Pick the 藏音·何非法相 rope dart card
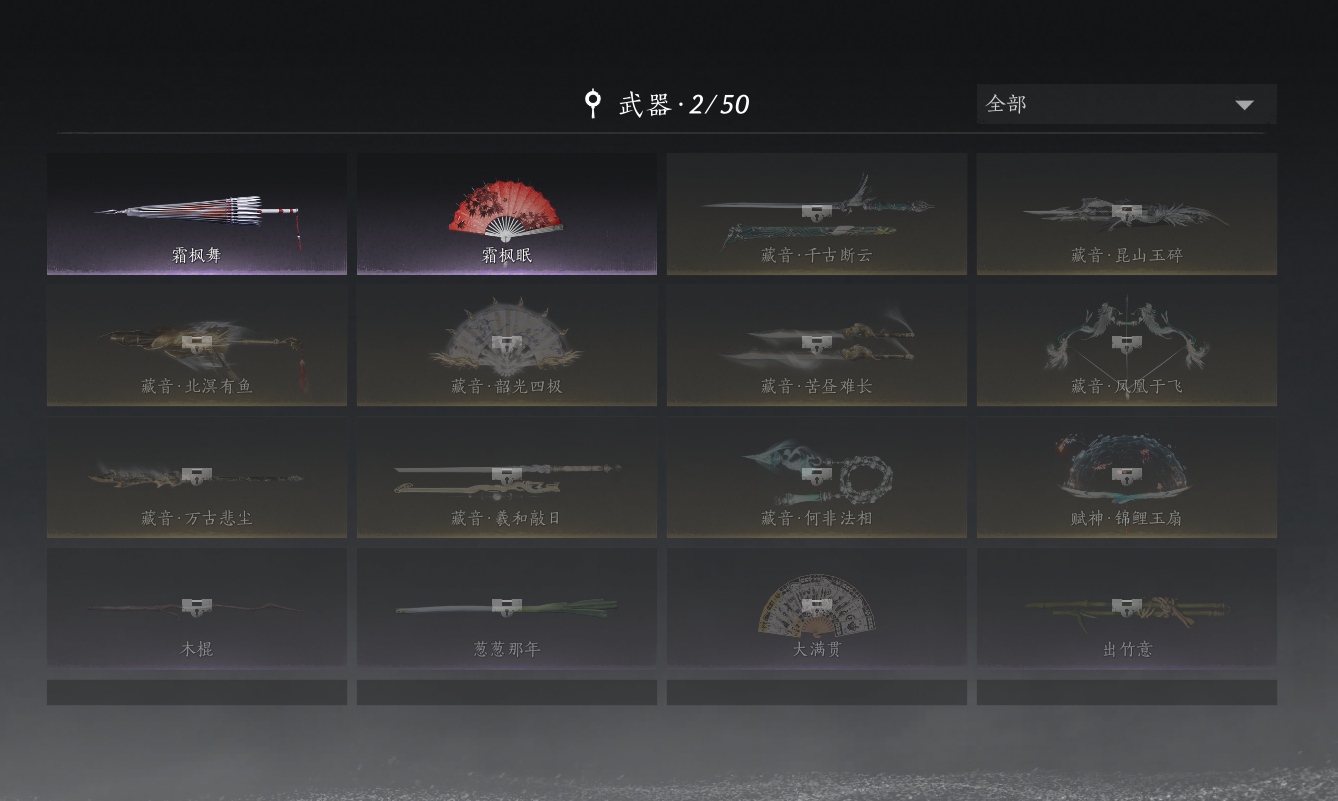 pos(817,477)
